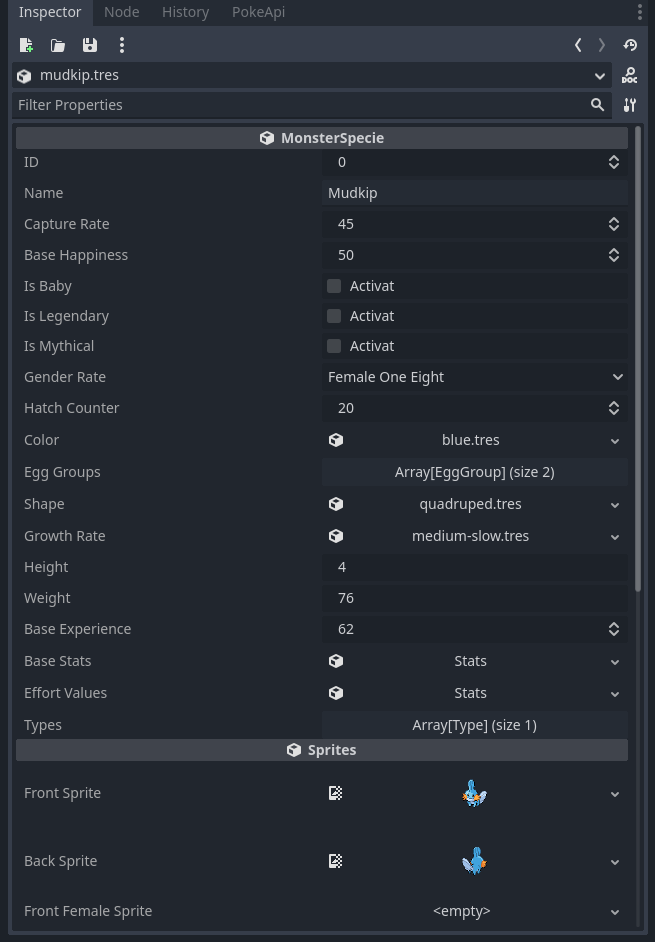Click the Front Sprite thumbnail
Screen dimensions: 655x942
[474, 794]
